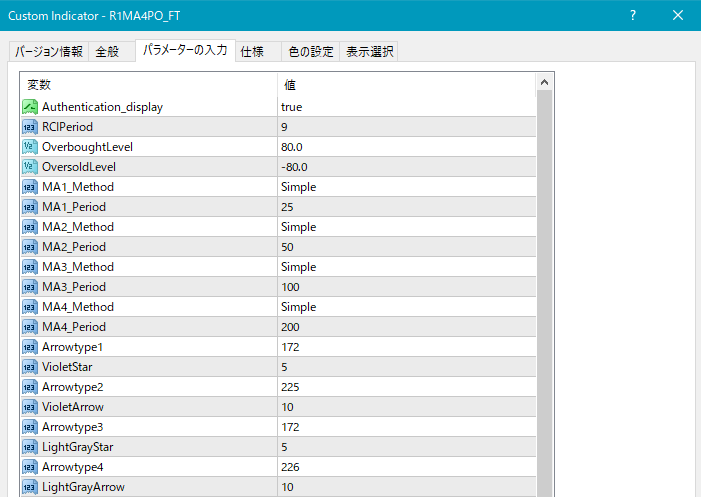Click the VioletStar parameter icon
The height and width of the screenshot is (497, 701).
click(30, 367)
